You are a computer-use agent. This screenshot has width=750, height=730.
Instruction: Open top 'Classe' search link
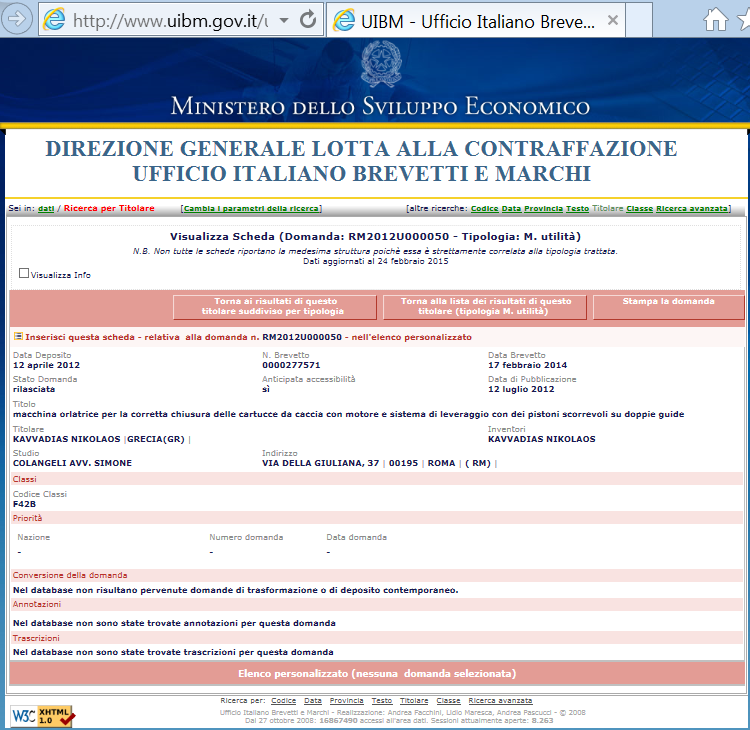pyautogui.click(x=640, y=209)
